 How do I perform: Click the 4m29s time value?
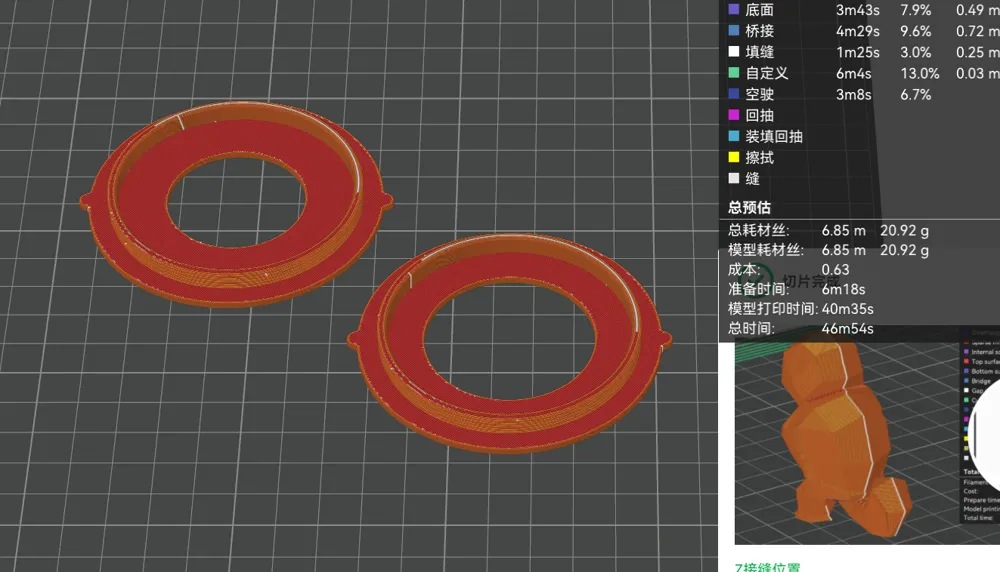pos(858,31)
